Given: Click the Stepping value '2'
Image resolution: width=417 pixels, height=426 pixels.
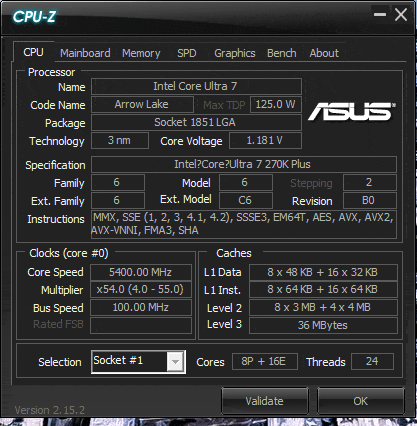Looking at the screenshot, I should pyautogui.click(x=370, y=182).
